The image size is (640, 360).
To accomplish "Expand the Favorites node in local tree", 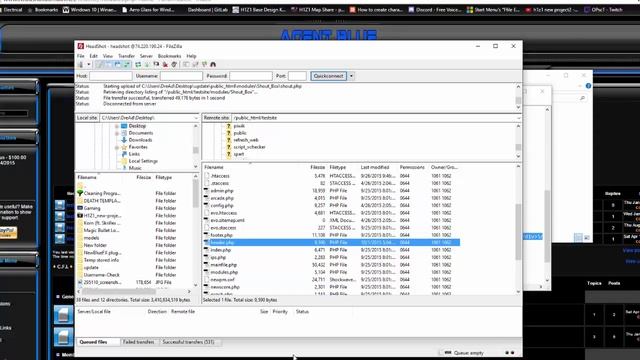I will coord(117,147).
